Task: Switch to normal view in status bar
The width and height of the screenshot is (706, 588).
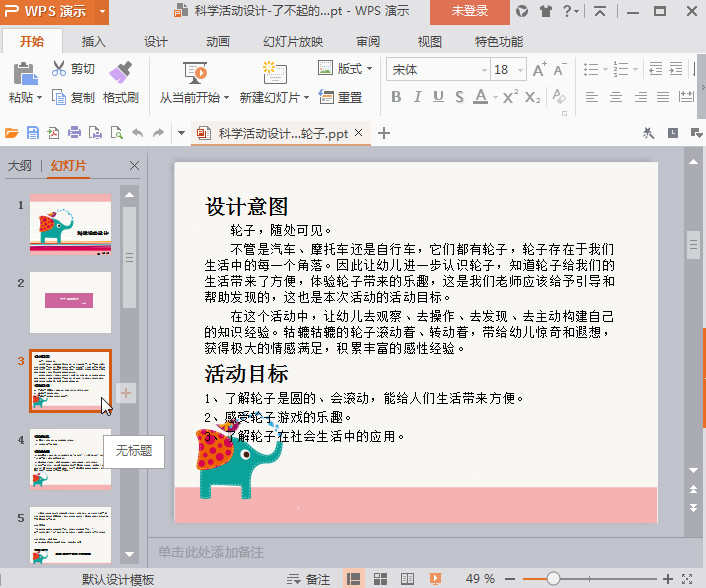Action: coord(353,579)
